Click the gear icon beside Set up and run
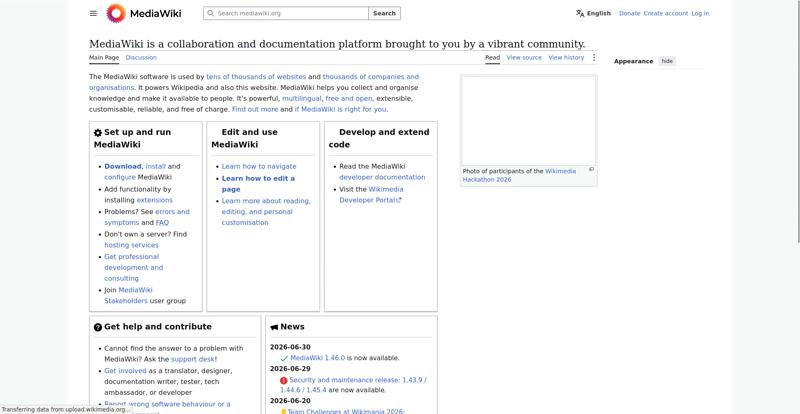Screen dimensions: 800x414 98,133
